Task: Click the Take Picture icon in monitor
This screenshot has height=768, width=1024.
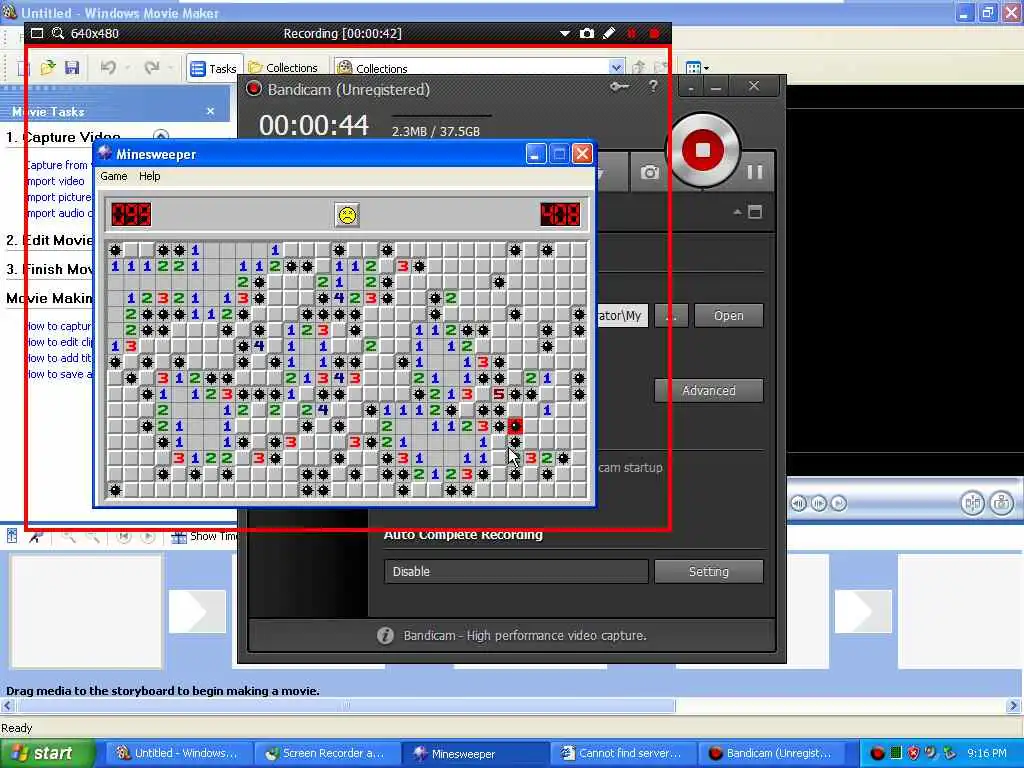Action: click(x=1000, y=503)
